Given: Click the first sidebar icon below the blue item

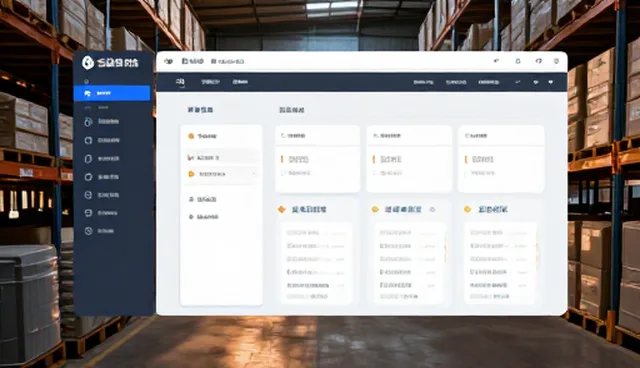Looking at the screenshot, I should (x=88, y=122).
